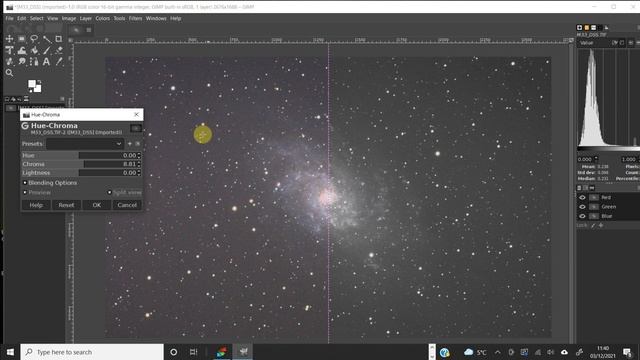
Task: Click Red channel thumbnail
Action: point(594,198)
